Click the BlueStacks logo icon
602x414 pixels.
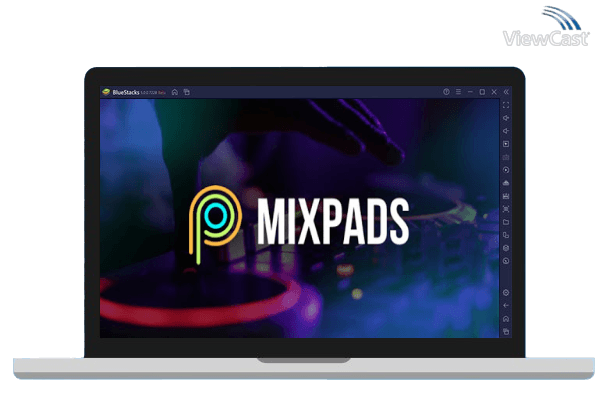pyautogui.click(x=106, y=92)
